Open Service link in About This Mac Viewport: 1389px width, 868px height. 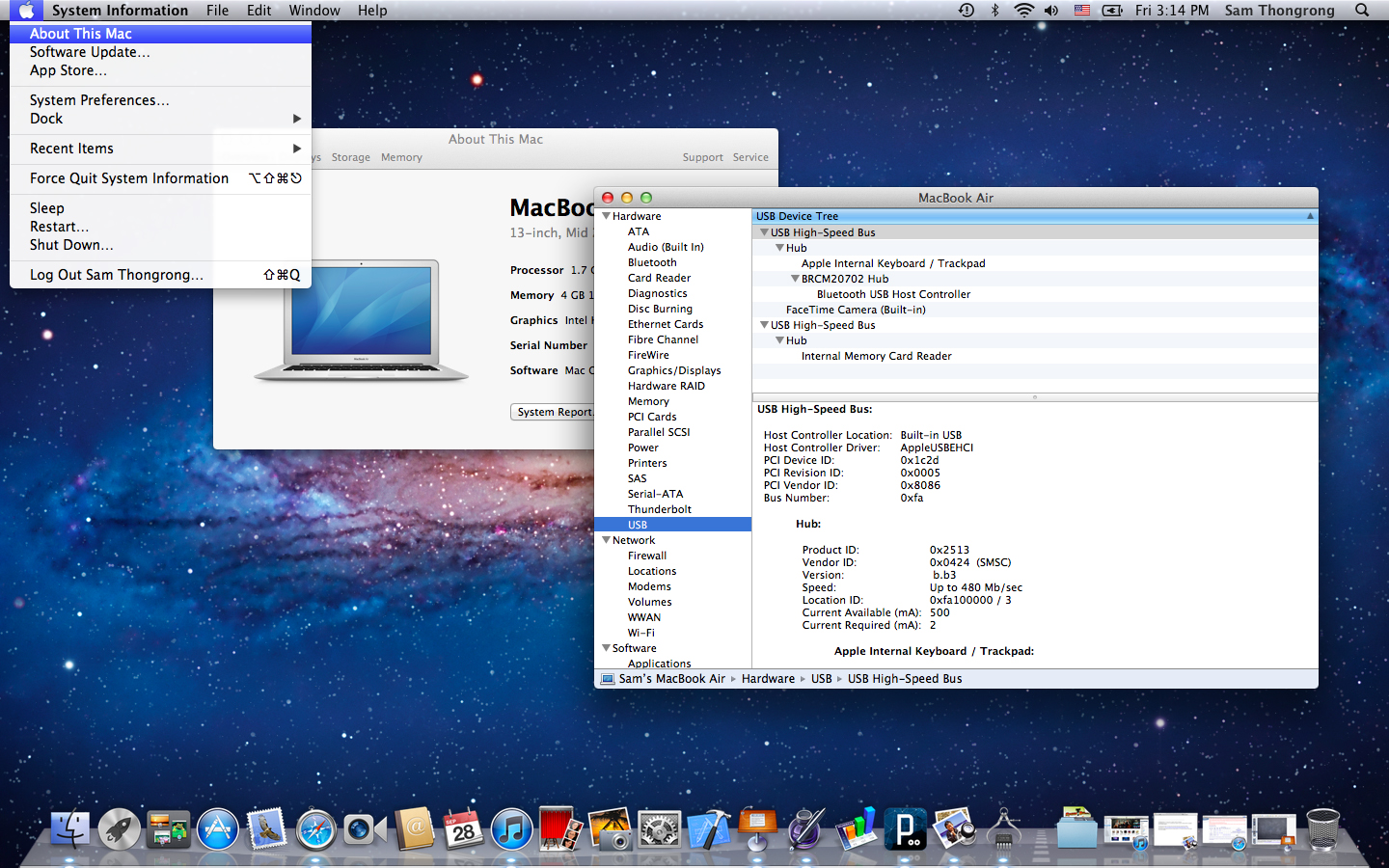coord(750,157)
